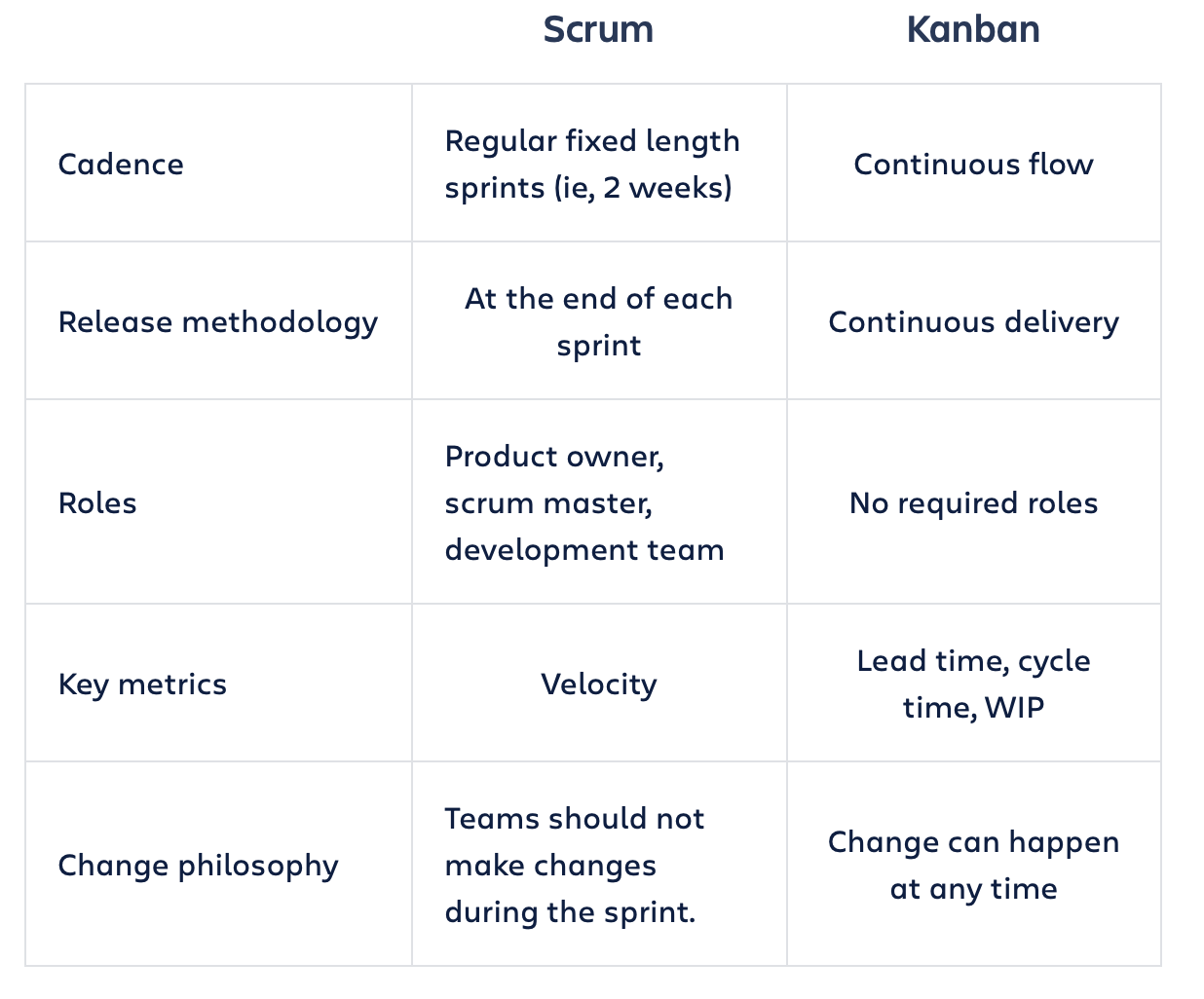Select the Cadence row label
The width and height of the screenshot is (1204, 999).
pos(121,164)
